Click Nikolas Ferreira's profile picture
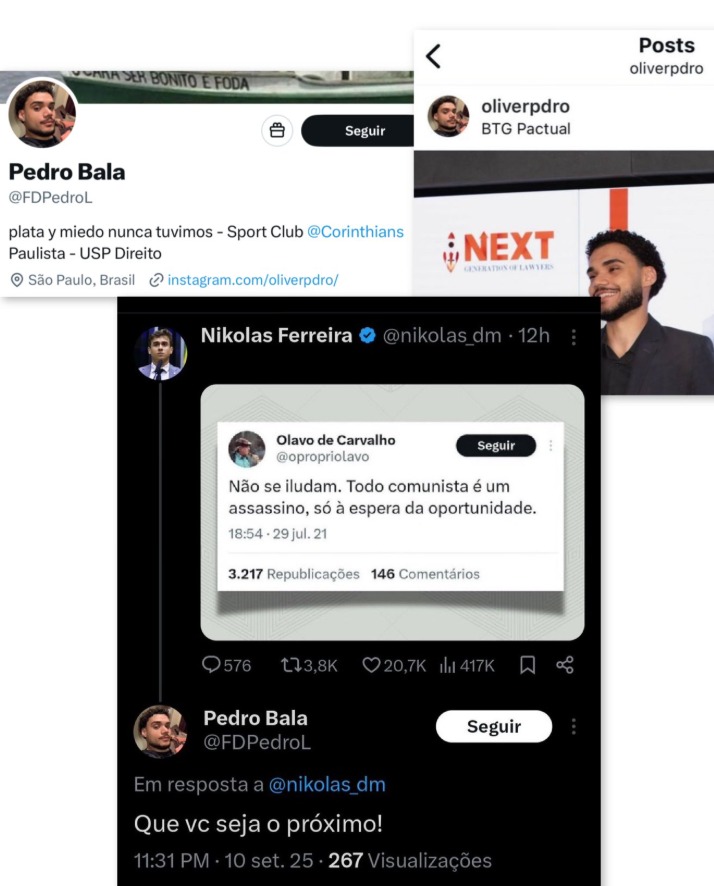The width and height of the screenshot is (714, 886). click(x=160, y=353)
